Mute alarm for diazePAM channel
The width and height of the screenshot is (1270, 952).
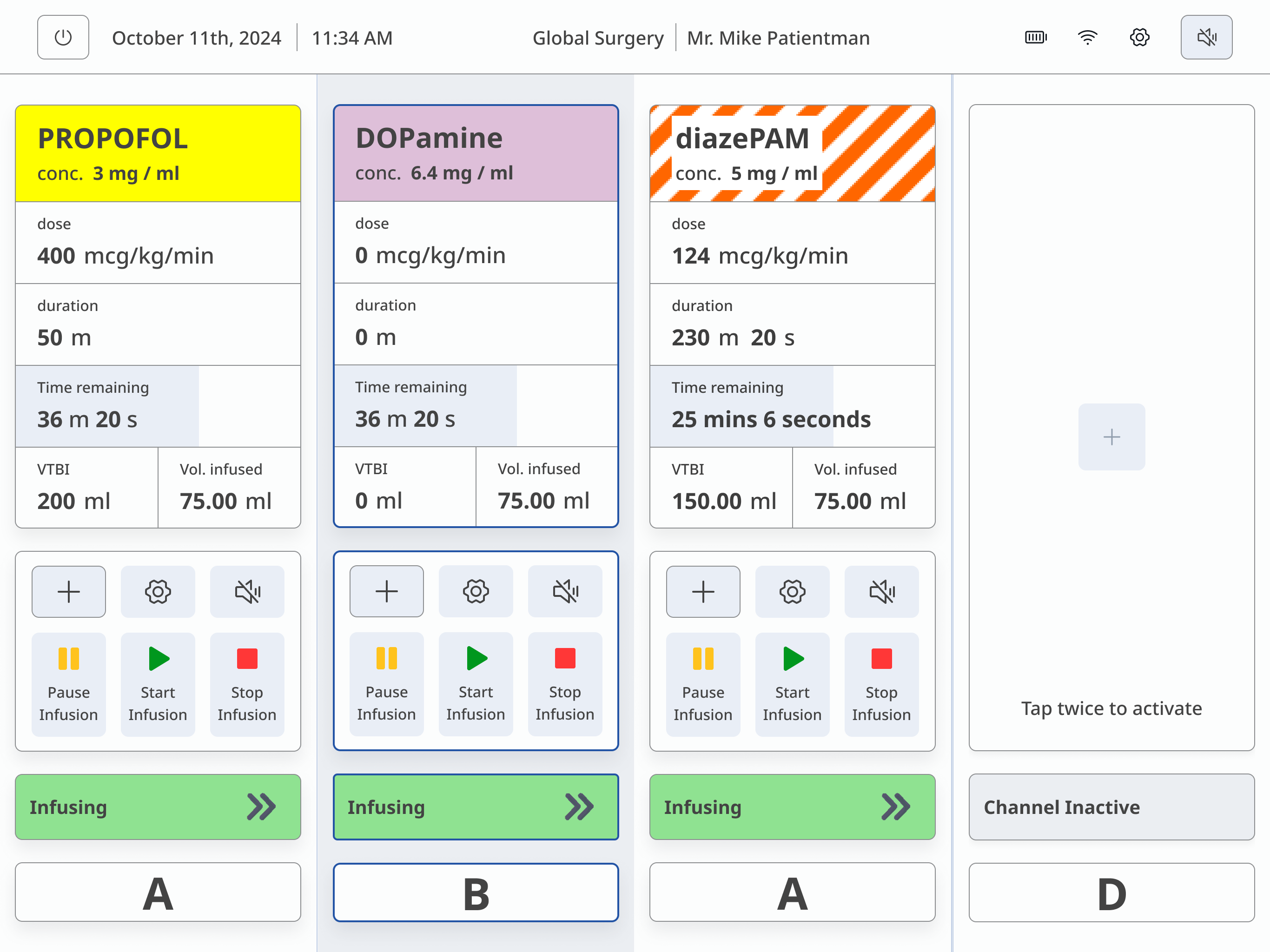click(x=881, y=591)
